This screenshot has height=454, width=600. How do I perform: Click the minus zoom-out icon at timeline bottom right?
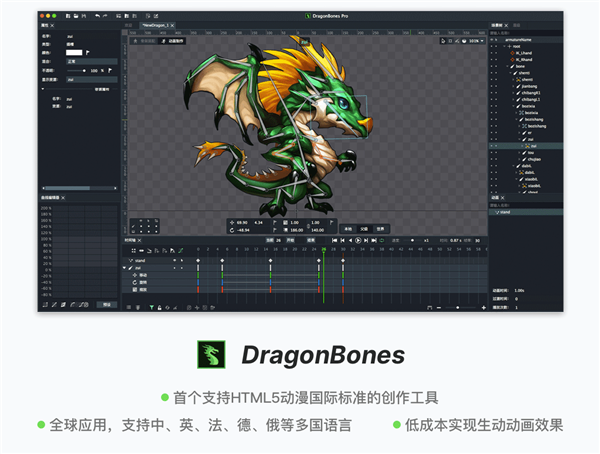439,307
